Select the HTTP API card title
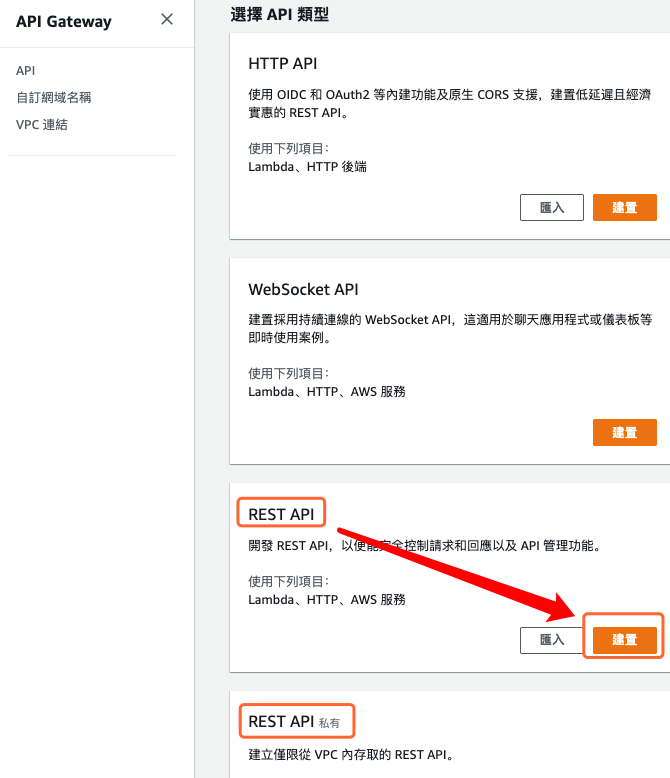 (x=282, y=64)
